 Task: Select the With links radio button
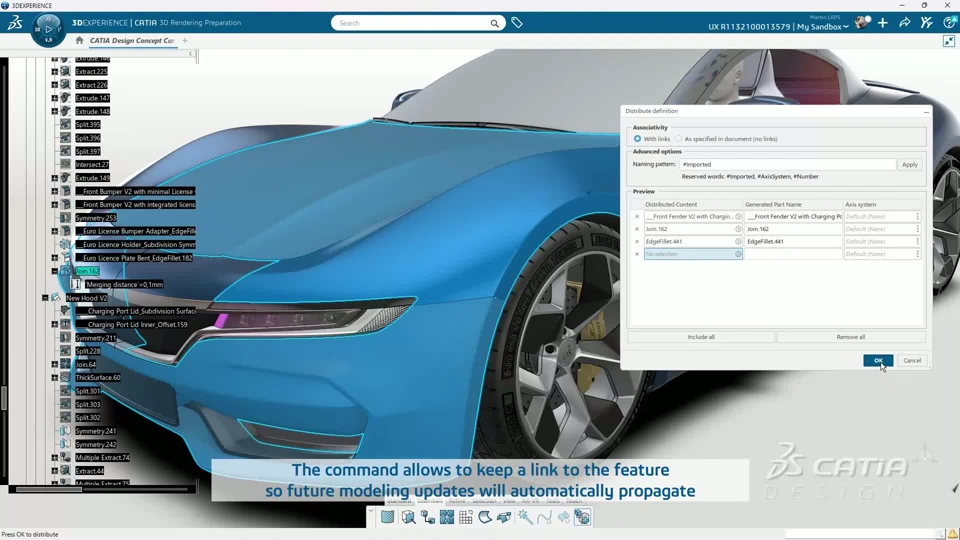(637, 139)
